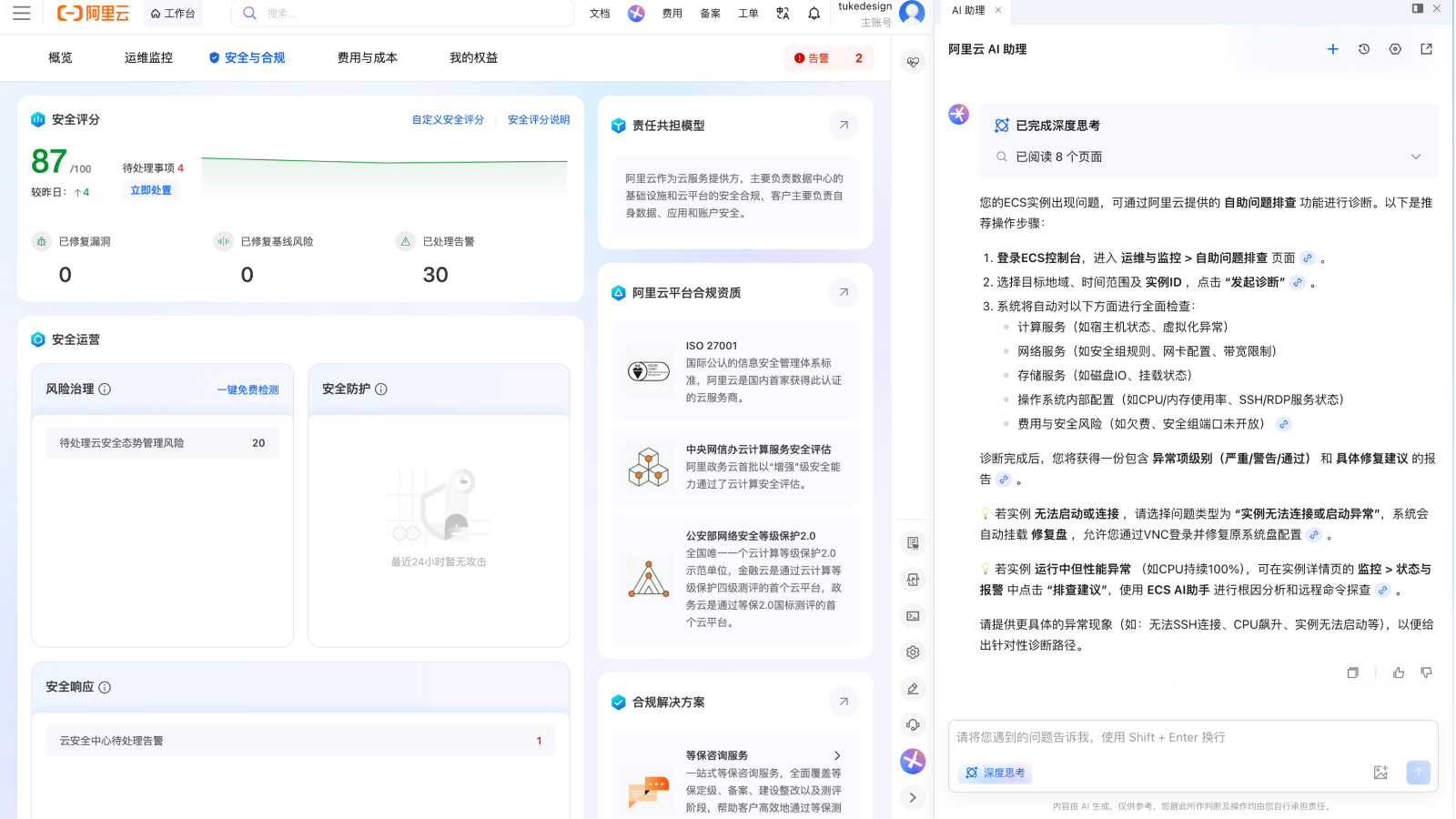This screenshot has height=819, width=1456.
Task: Open 费用 in the top menu
Action: tap(672, 14)
